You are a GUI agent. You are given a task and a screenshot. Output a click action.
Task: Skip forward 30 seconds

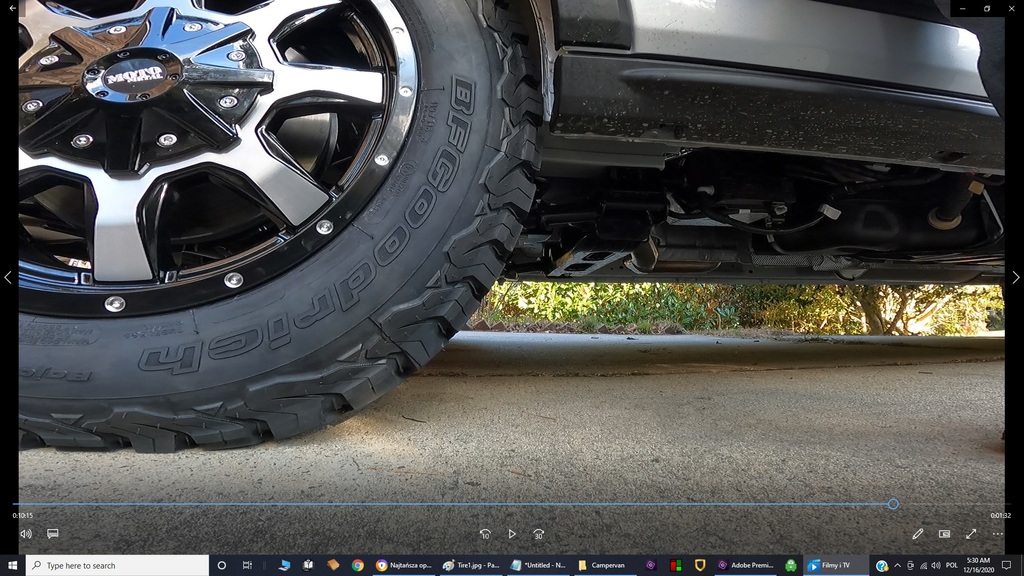click(538, 534)
